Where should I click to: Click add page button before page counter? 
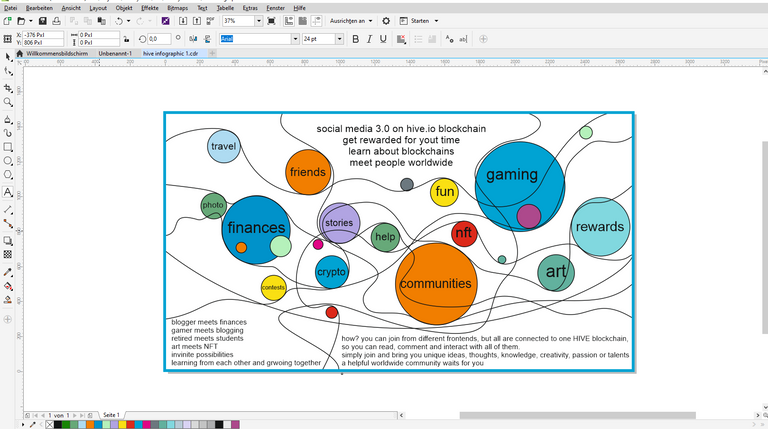click(27, 415)
